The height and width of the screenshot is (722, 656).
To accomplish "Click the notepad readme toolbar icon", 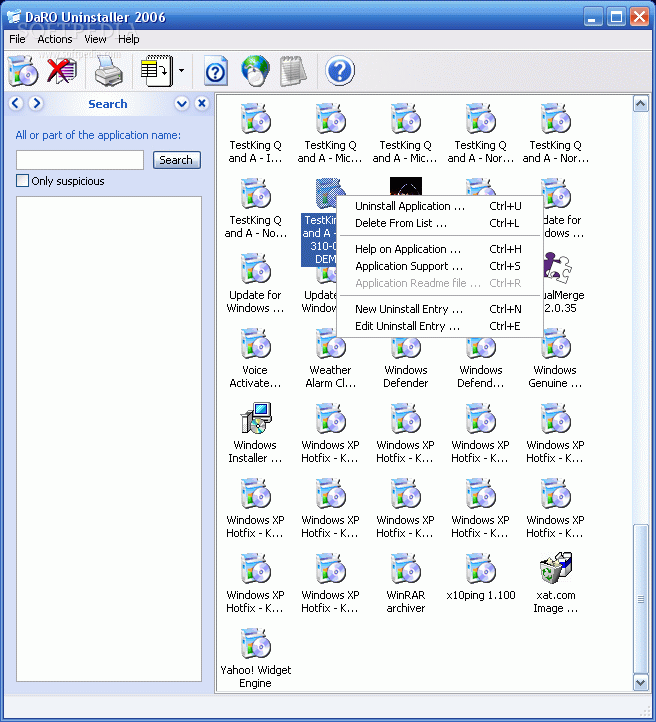I will click(293, 71).
